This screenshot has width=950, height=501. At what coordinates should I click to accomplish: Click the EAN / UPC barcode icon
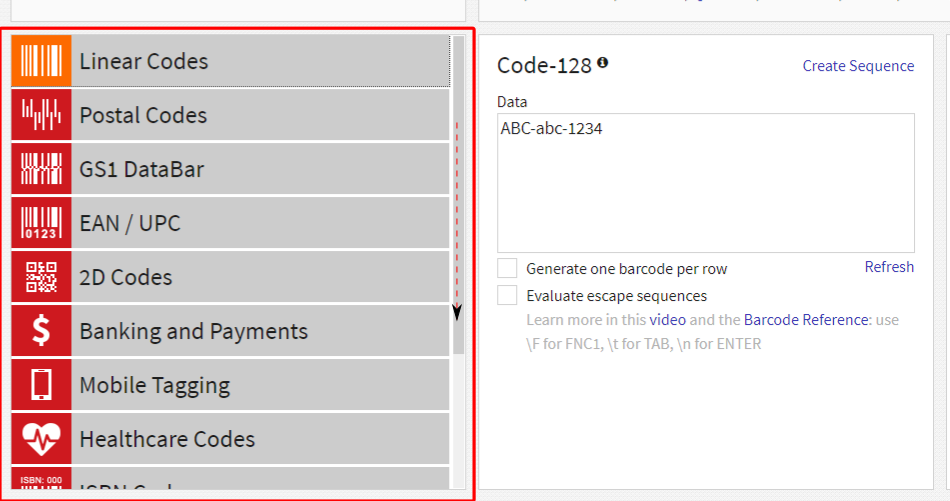[x=41, y=223]
